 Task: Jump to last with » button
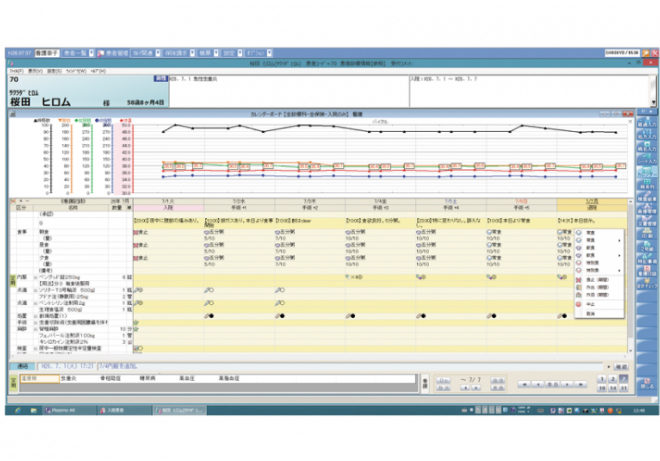581,384
